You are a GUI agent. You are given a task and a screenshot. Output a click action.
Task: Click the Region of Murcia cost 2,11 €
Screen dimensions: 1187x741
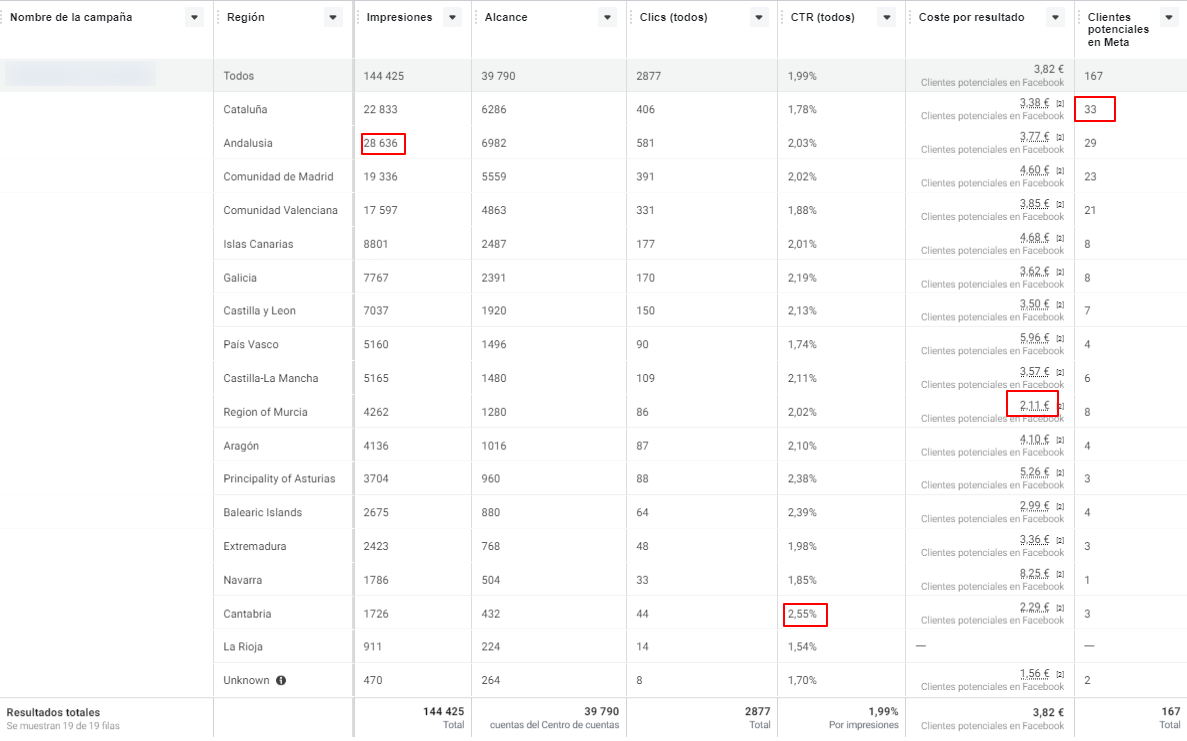click(1034, 406)
